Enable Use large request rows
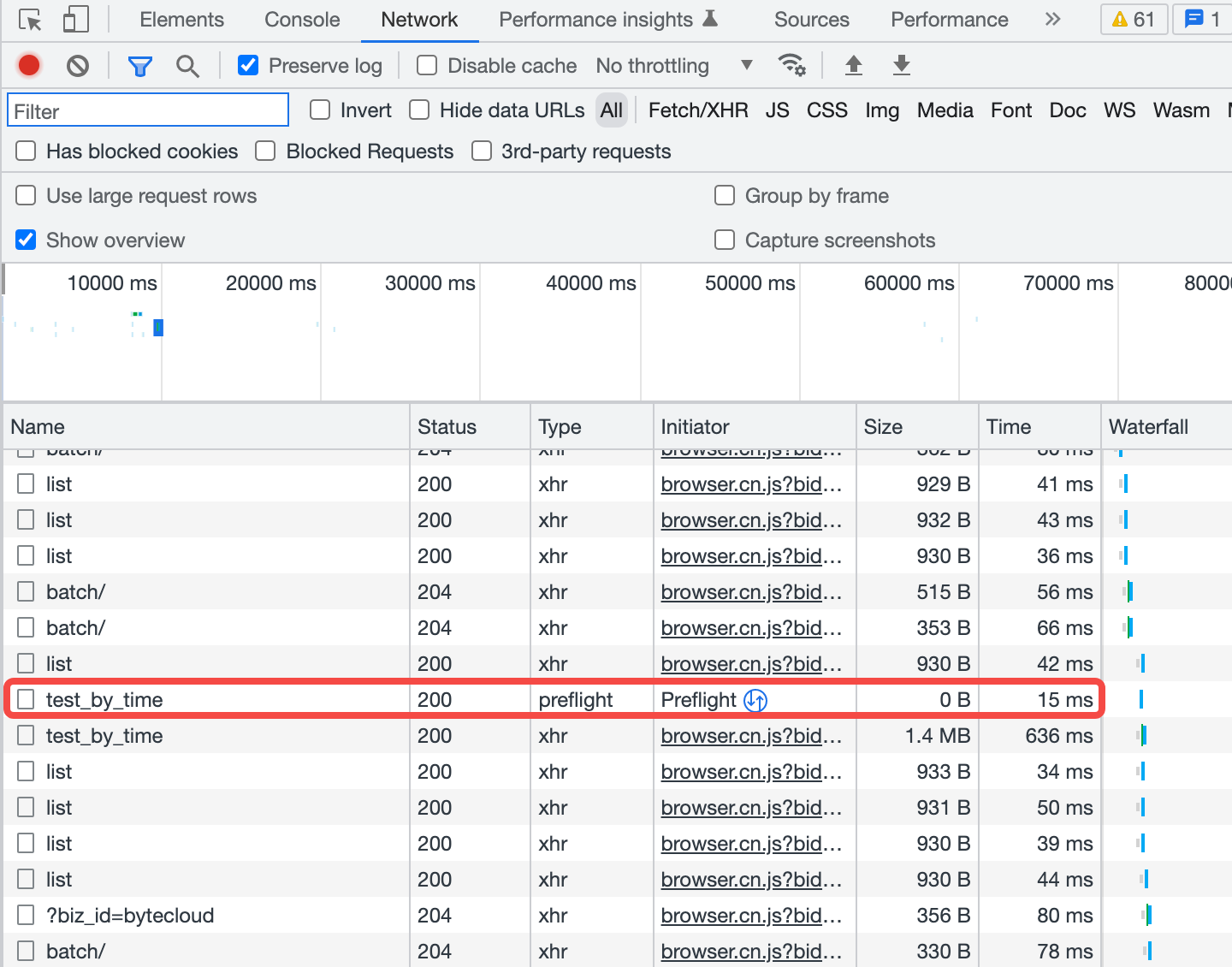The height and width of the screenshot is (967, 1232). pos(27,195)
